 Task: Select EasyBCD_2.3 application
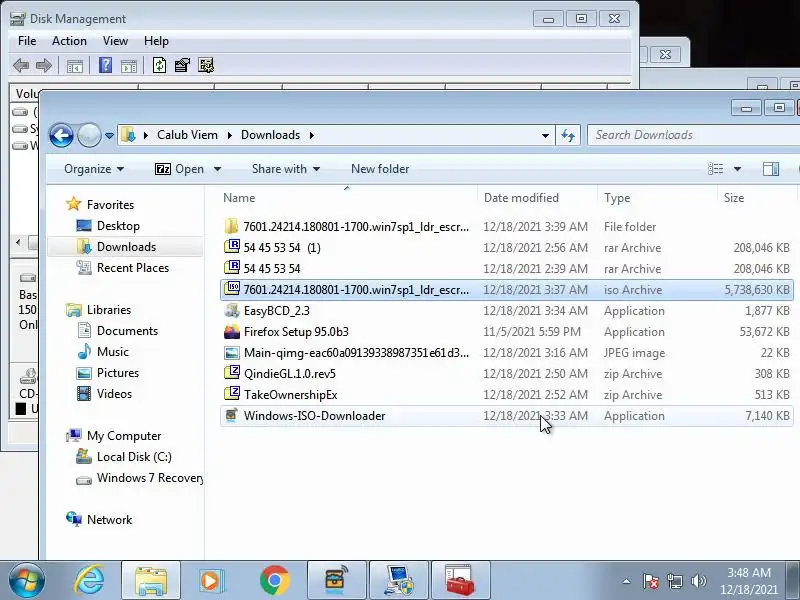click(507, 311)
